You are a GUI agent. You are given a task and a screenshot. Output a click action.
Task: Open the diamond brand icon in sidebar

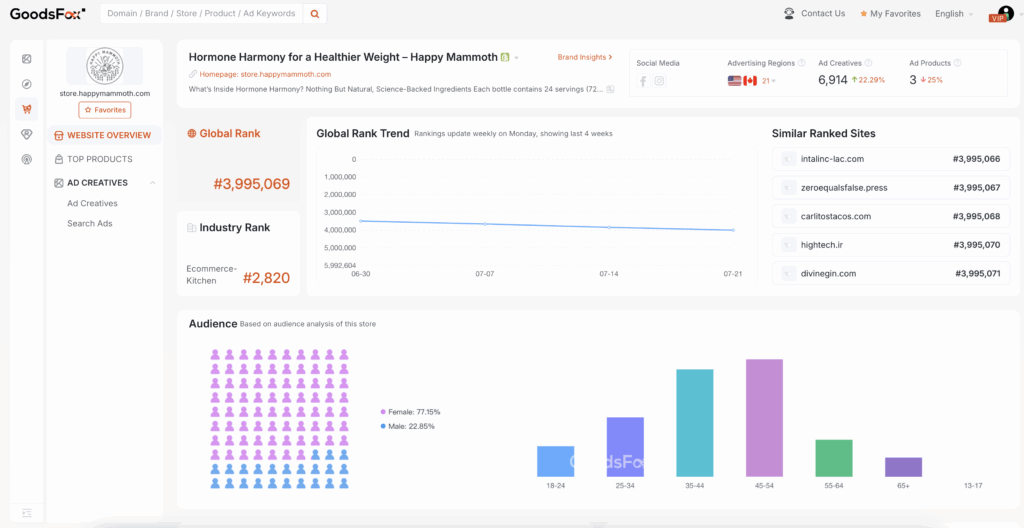[26, 134]
